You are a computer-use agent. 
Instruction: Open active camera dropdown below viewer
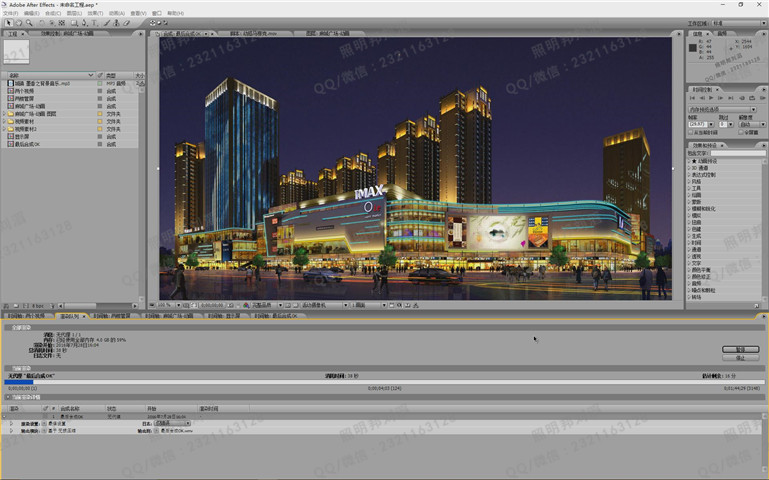tap(324, 305)
